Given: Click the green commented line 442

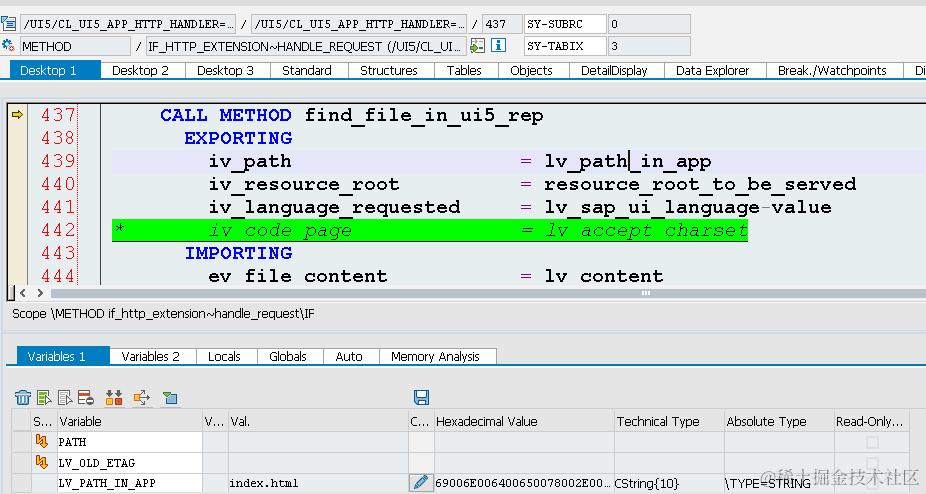Looking at the screenshot, I should pyautogui.click(x=430, y=230).
